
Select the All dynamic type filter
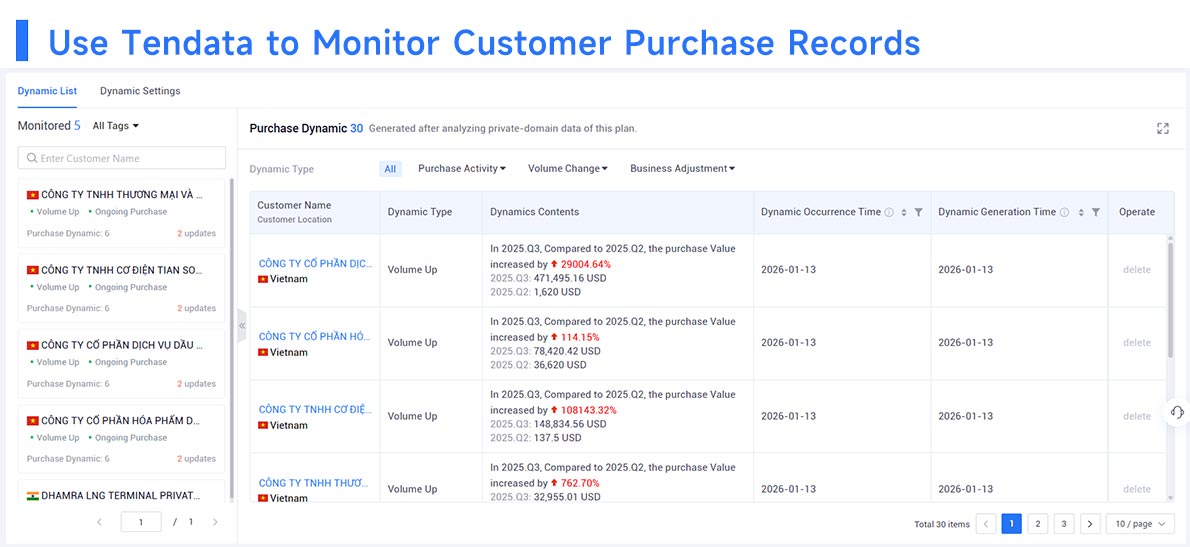pos(390,169)
